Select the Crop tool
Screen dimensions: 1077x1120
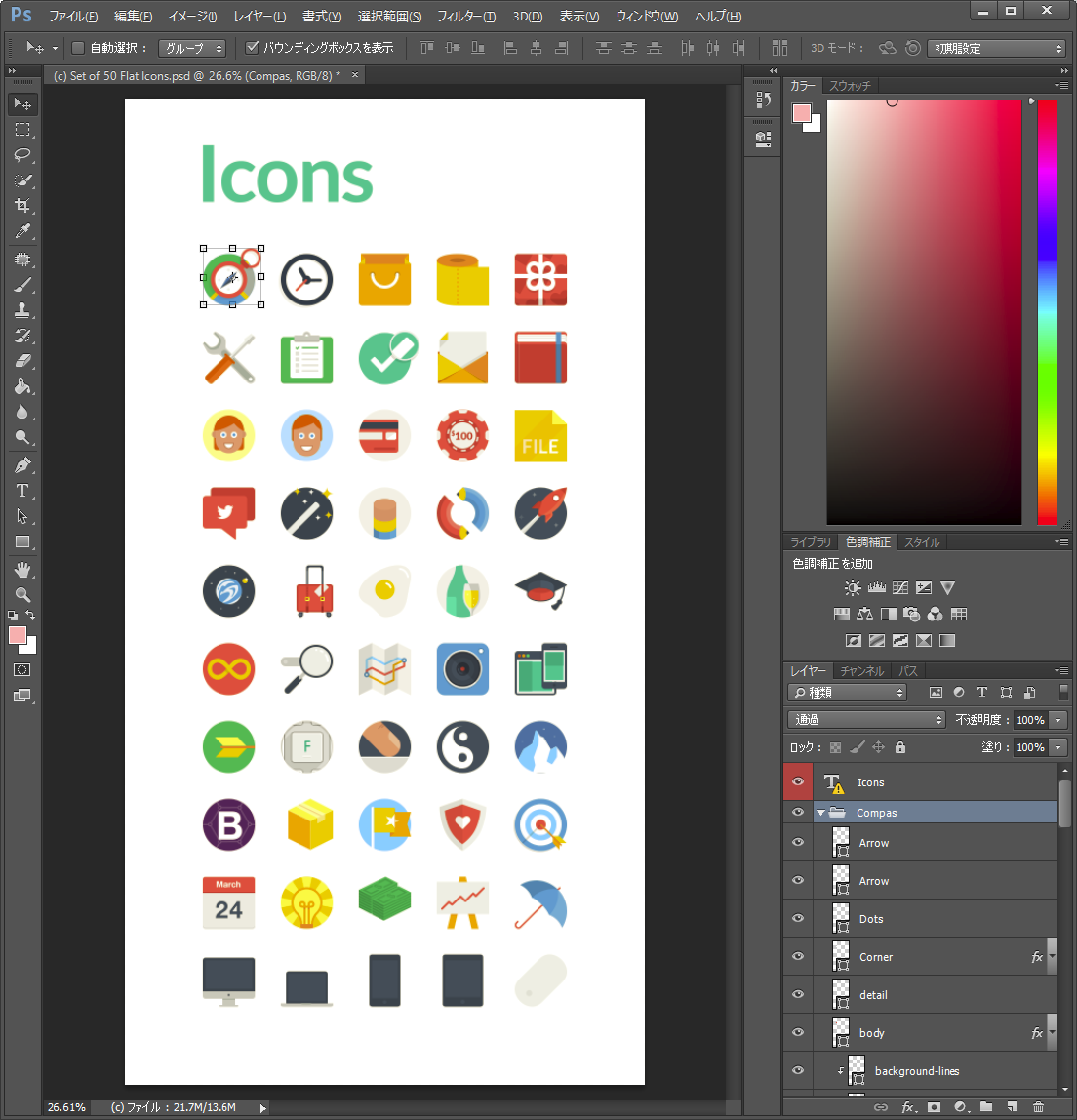[x=22, y=206]
